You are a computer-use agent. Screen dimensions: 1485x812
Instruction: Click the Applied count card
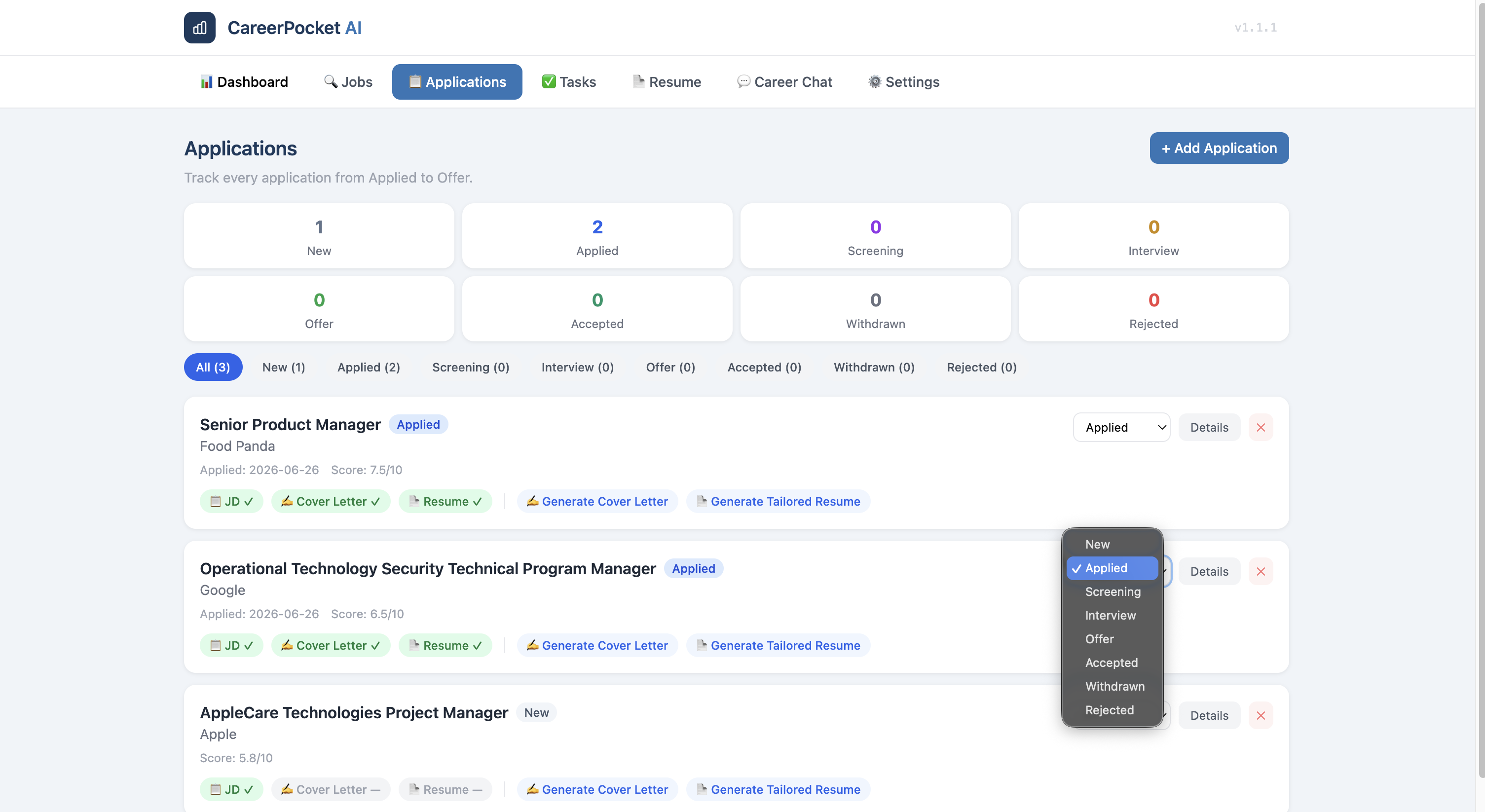[x=597, y=236]
